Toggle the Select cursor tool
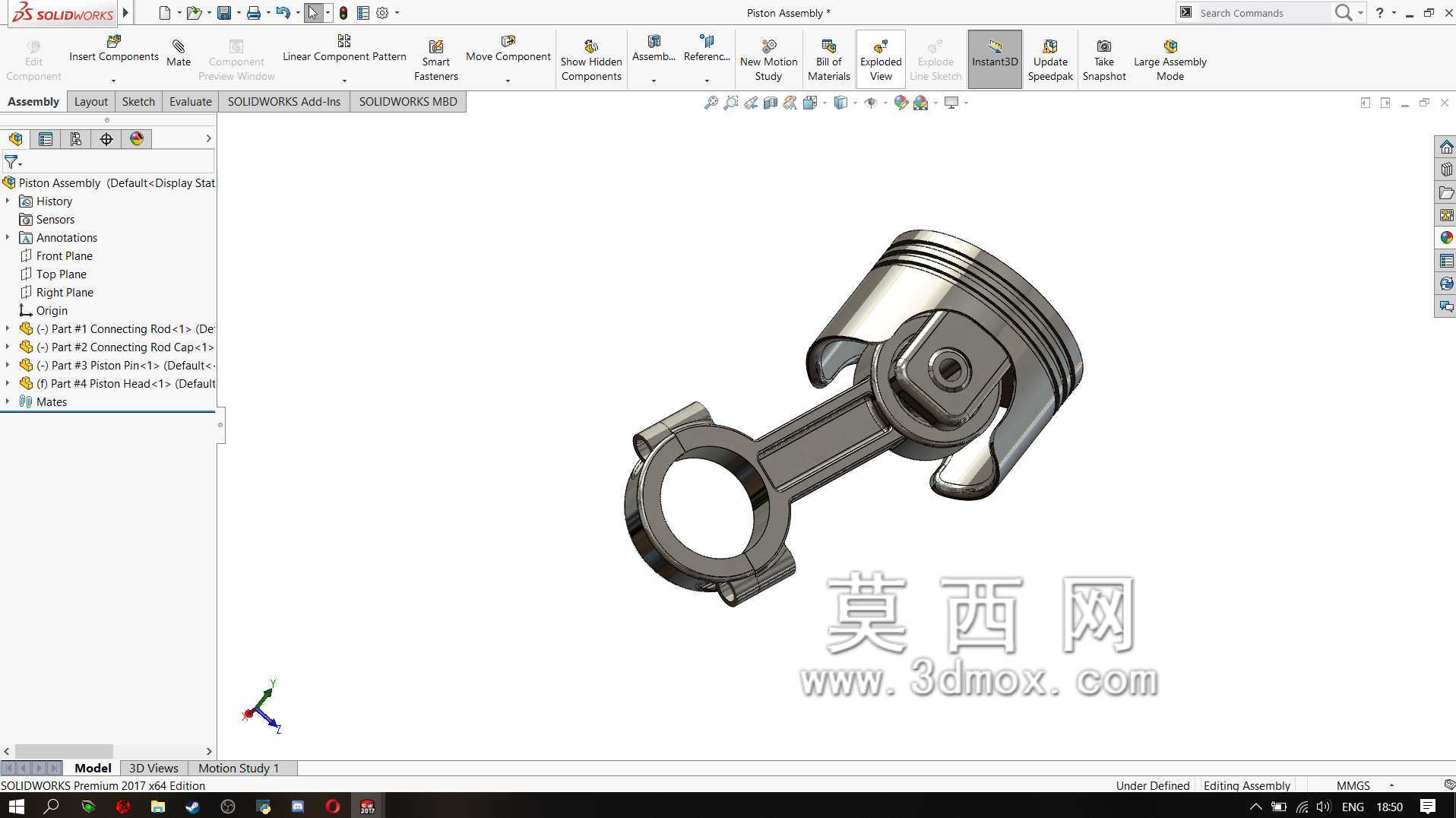The image size is (1456, 818). pos(313,13)
